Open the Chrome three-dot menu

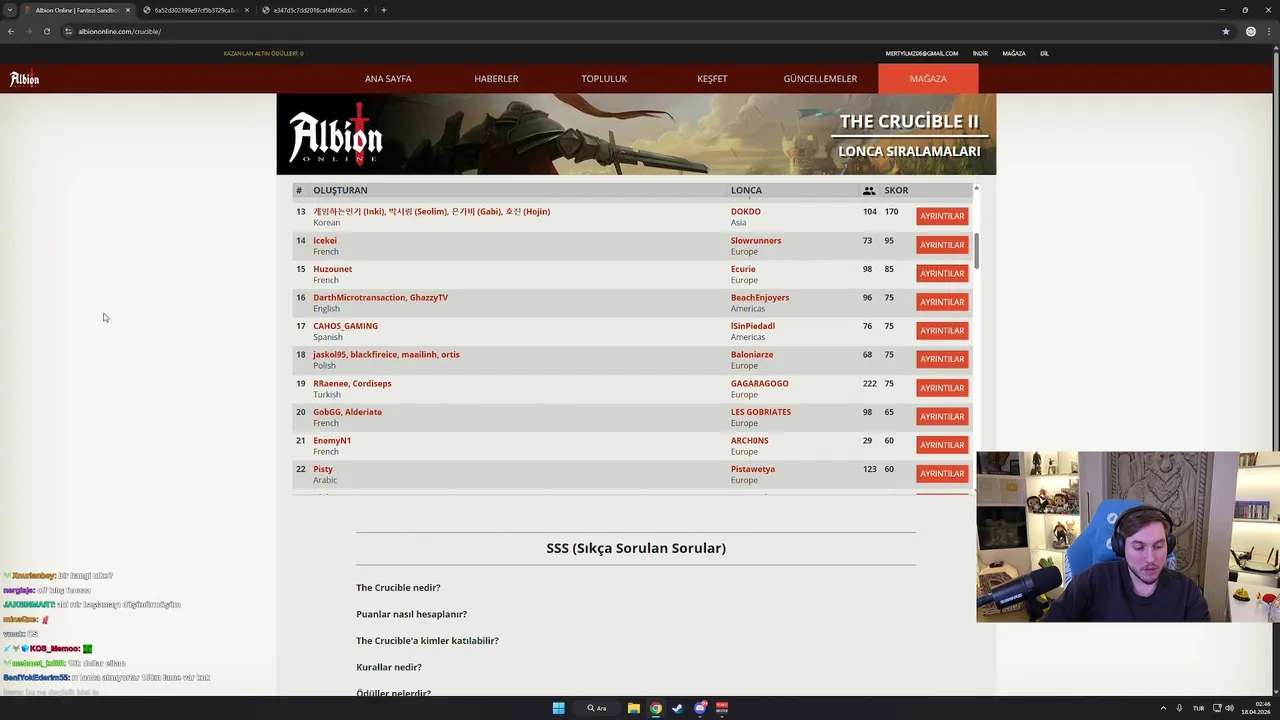pyautogui.click(x=1268, y=31)
